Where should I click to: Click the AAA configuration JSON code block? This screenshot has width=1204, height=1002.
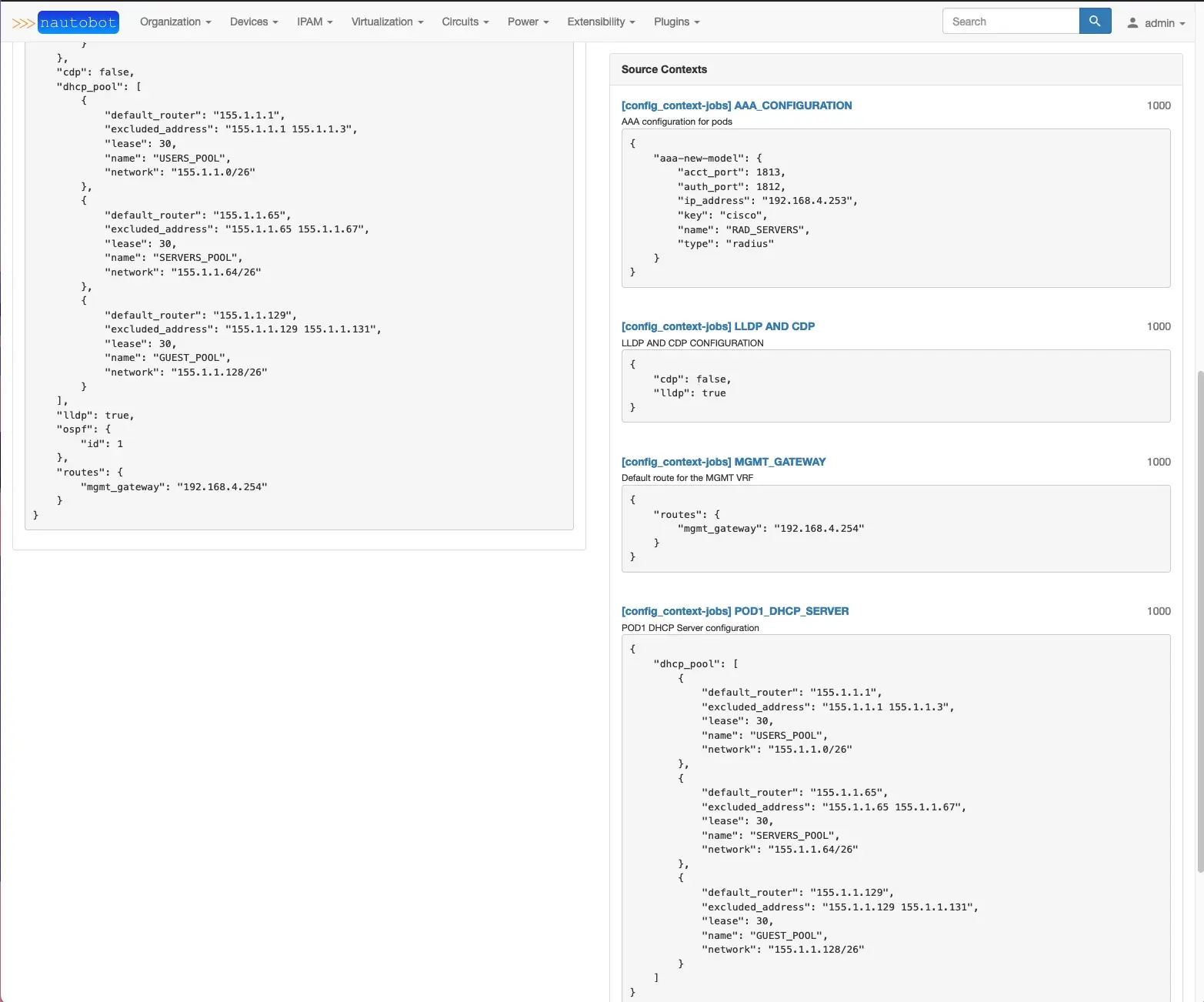(x=895, y=208)
